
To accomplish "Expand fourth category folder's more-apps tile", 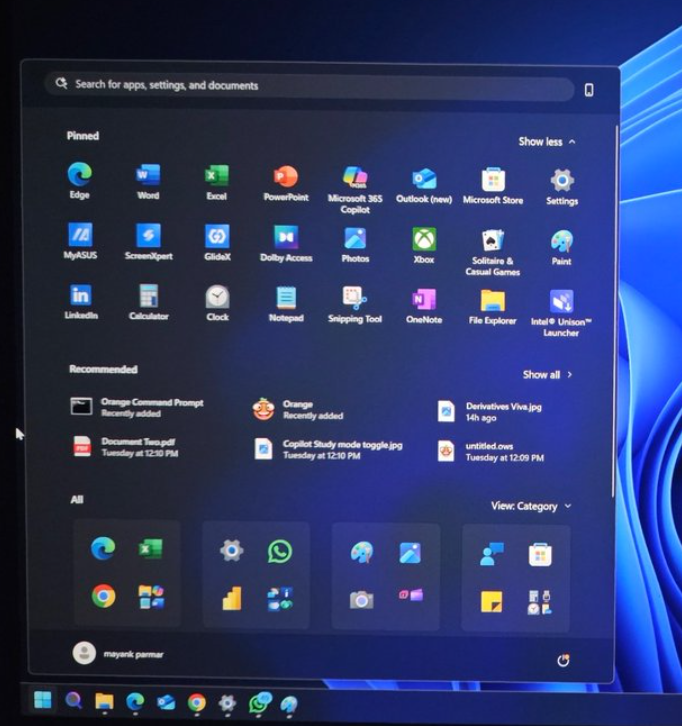I will coord(540,602).
